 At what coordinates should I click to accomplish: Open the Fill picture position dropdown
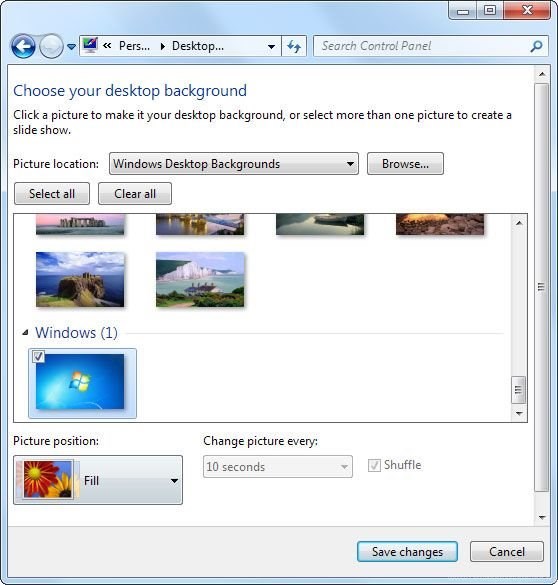tap(98, 480)
